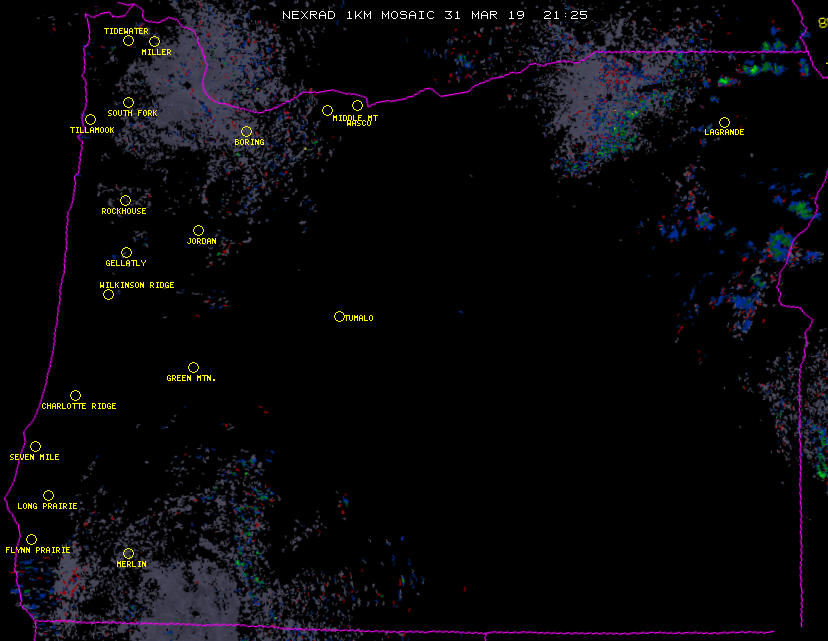Select the Tillamook station marker
Image resolution: width=828 pixels, height=641 pixels.
[x=90, y=120]
